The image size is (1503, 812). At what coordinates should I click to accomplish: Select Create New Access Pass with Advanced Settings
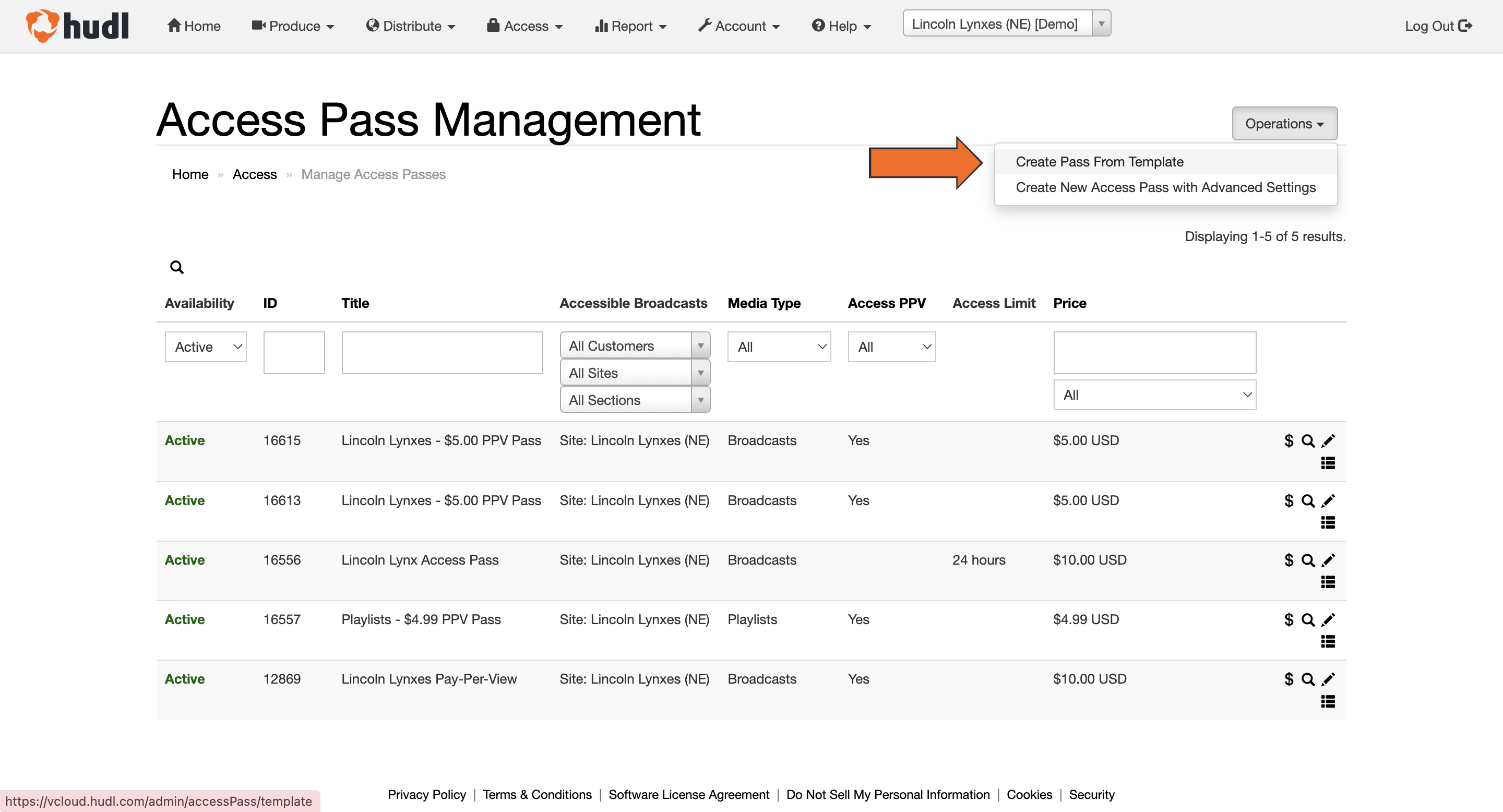pos(1165,187)
